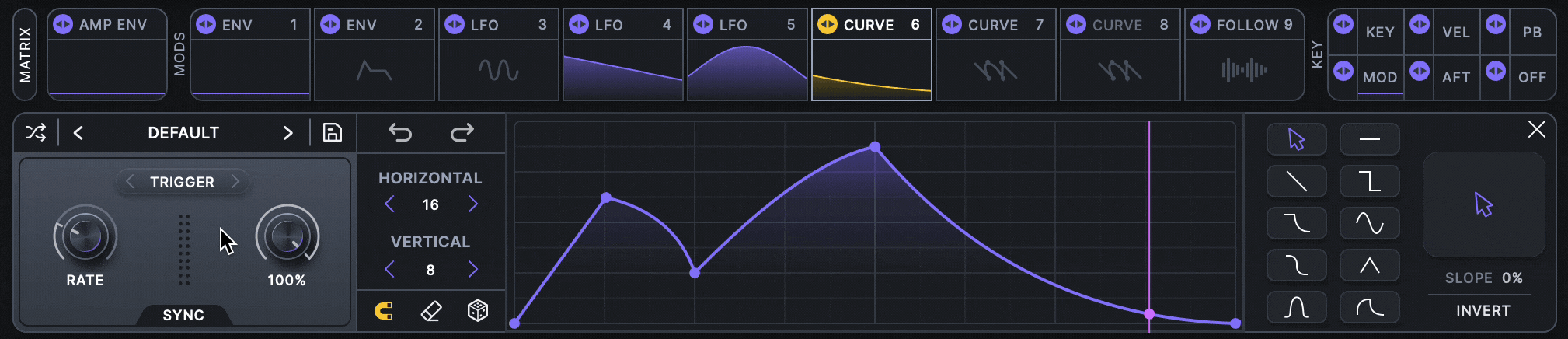
Task: Open the DEFAULT preset name menu
Action: tap(183, 133)
